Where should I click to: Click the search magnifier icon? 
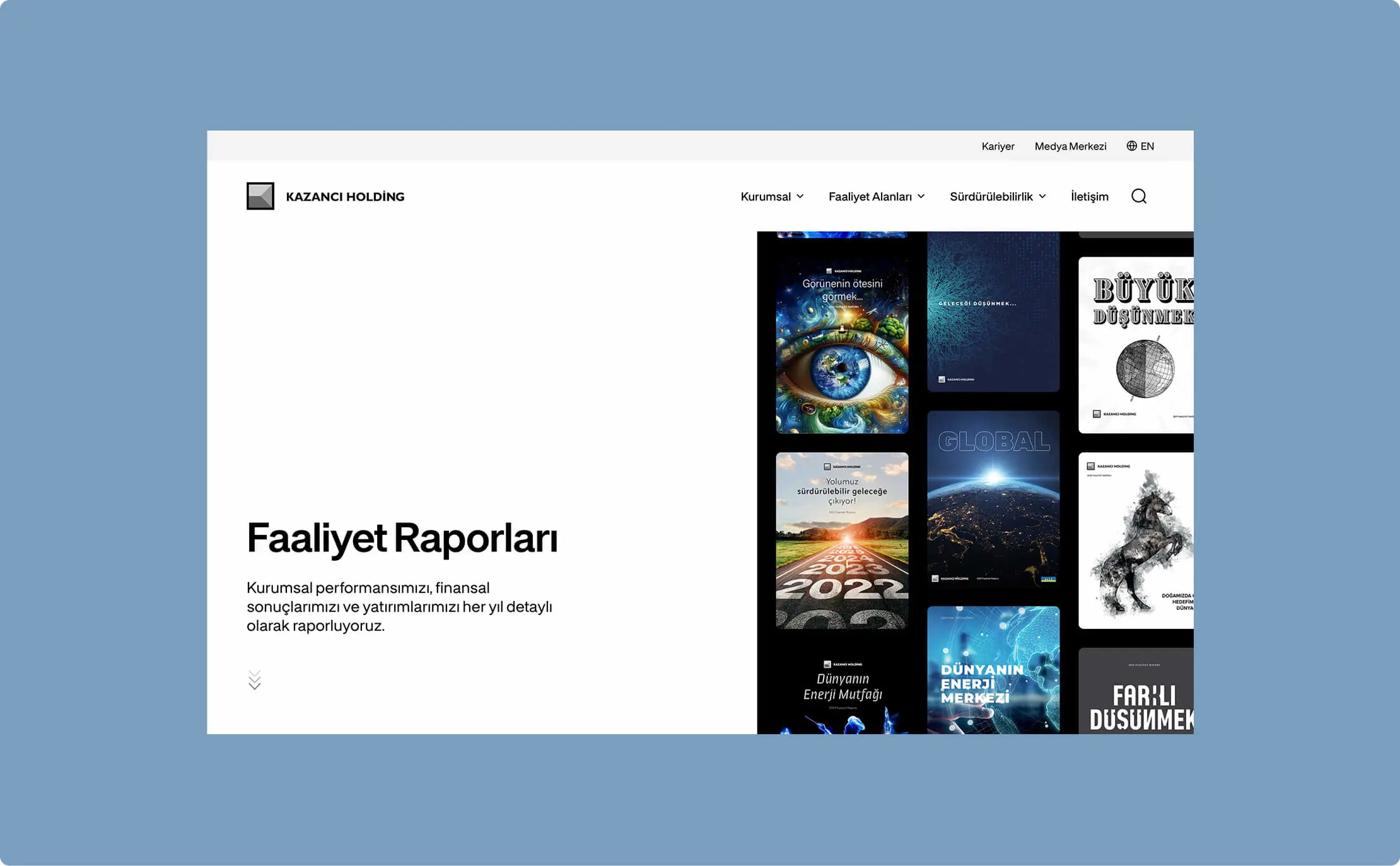[x=1138, y=196]
